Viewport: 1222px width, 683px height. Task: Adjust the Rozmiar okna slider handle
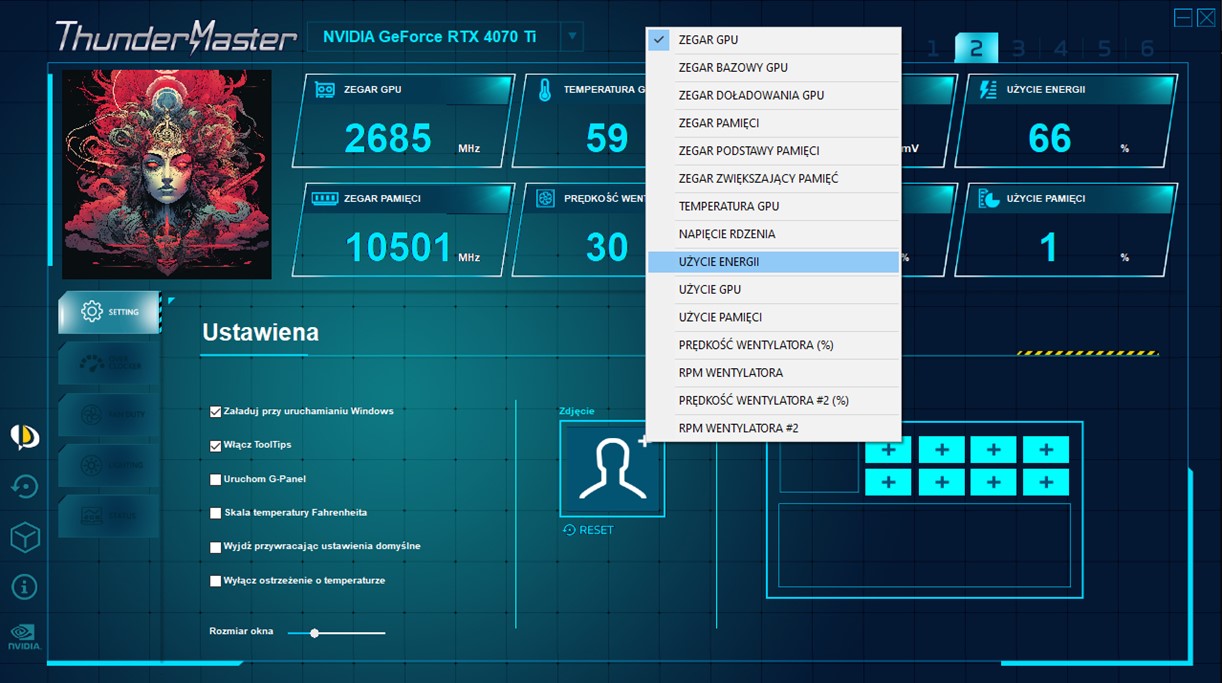click(x=315, y=633)
